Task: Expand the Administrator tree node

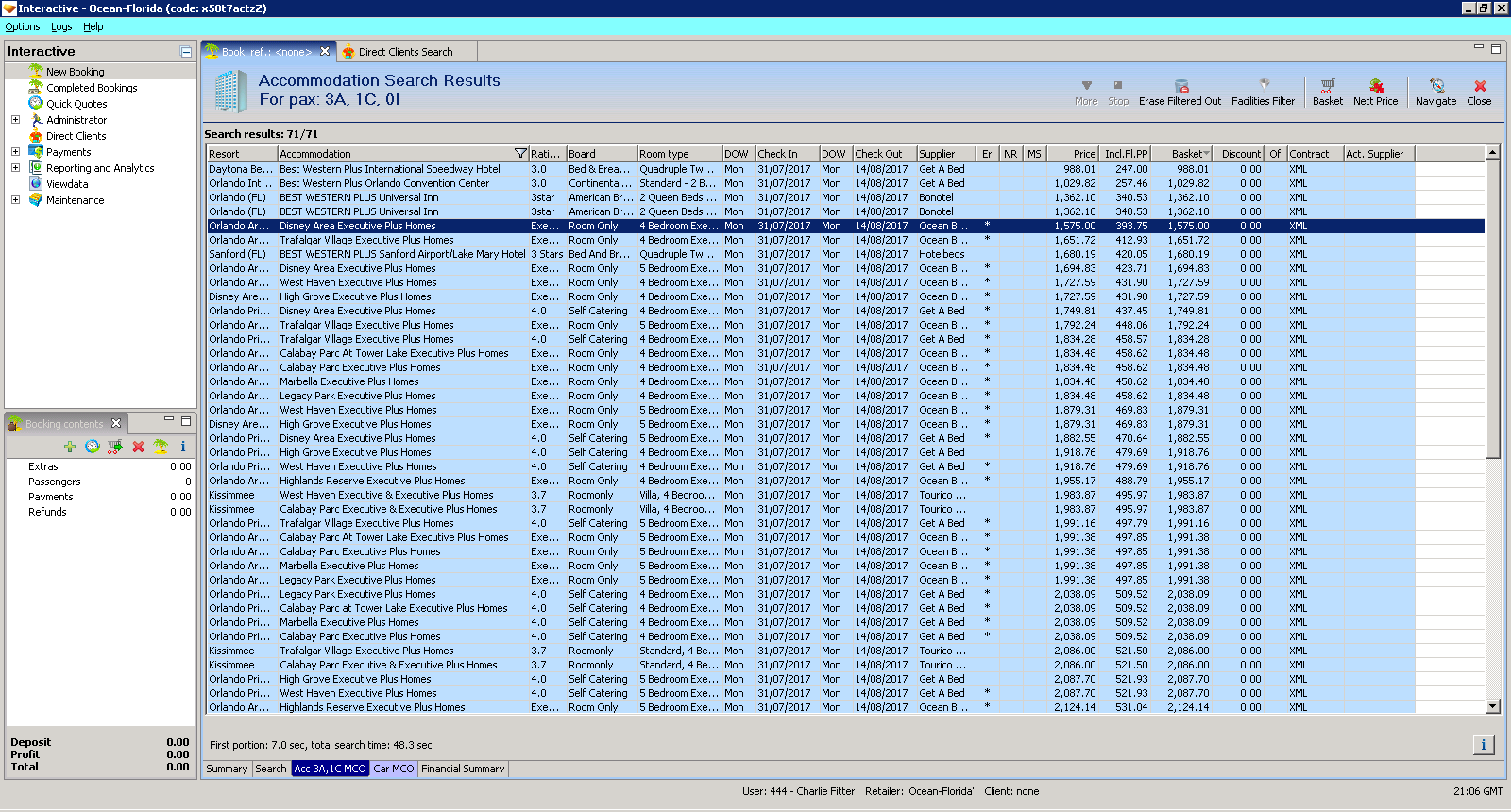Action: 15,120
